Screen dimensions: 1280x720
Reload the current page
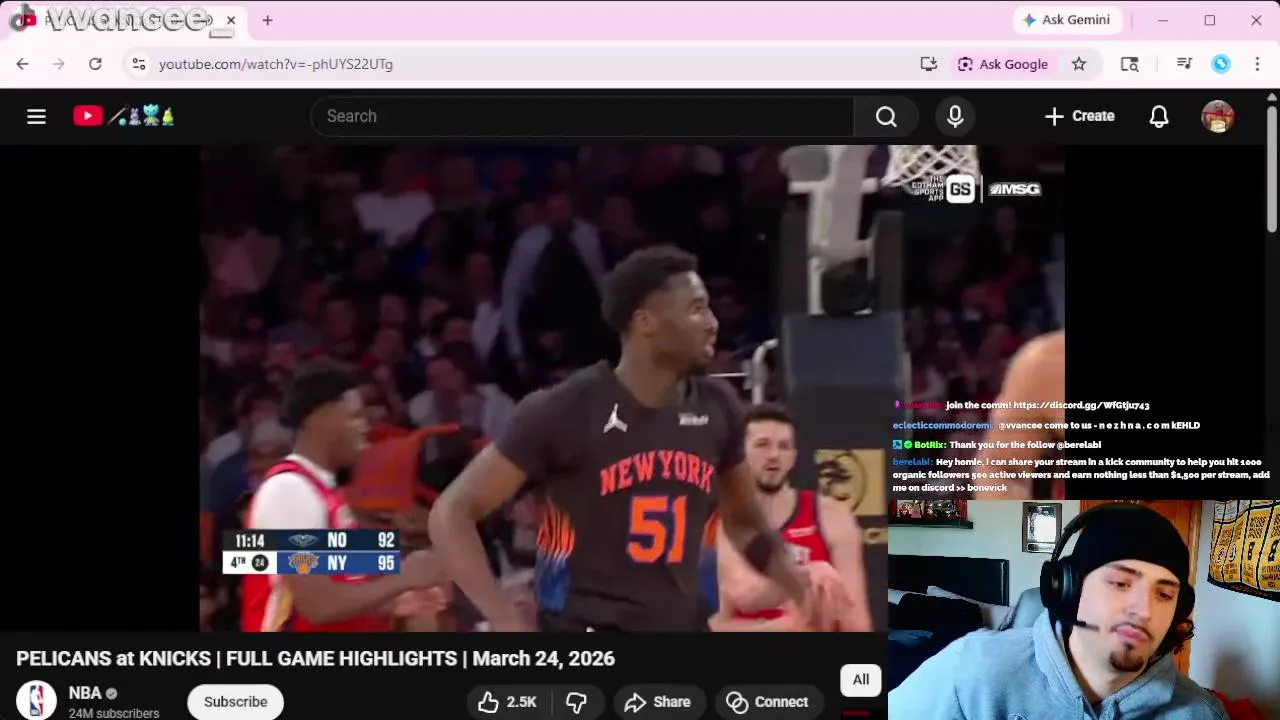pyautogui.click(x=95, y=64)
